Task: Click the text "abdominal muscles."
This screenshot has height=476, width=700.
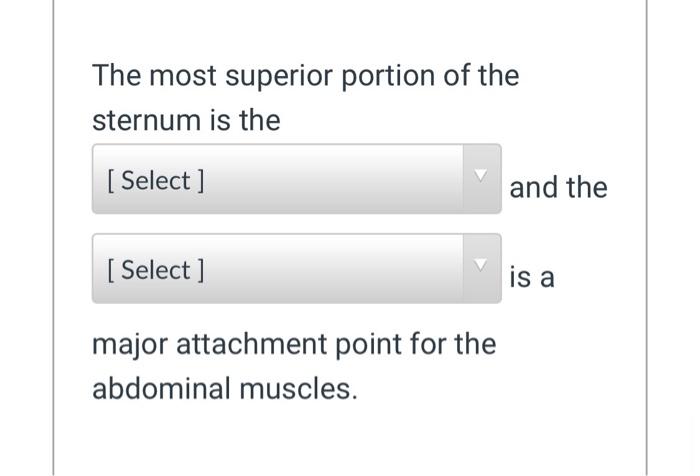Action: tap(224, 388)
